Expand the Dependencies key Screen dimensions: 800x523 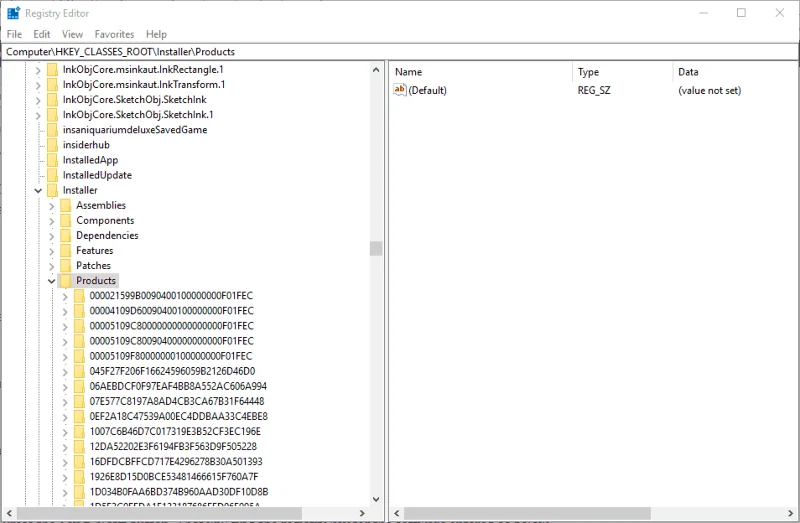[52, 236]
